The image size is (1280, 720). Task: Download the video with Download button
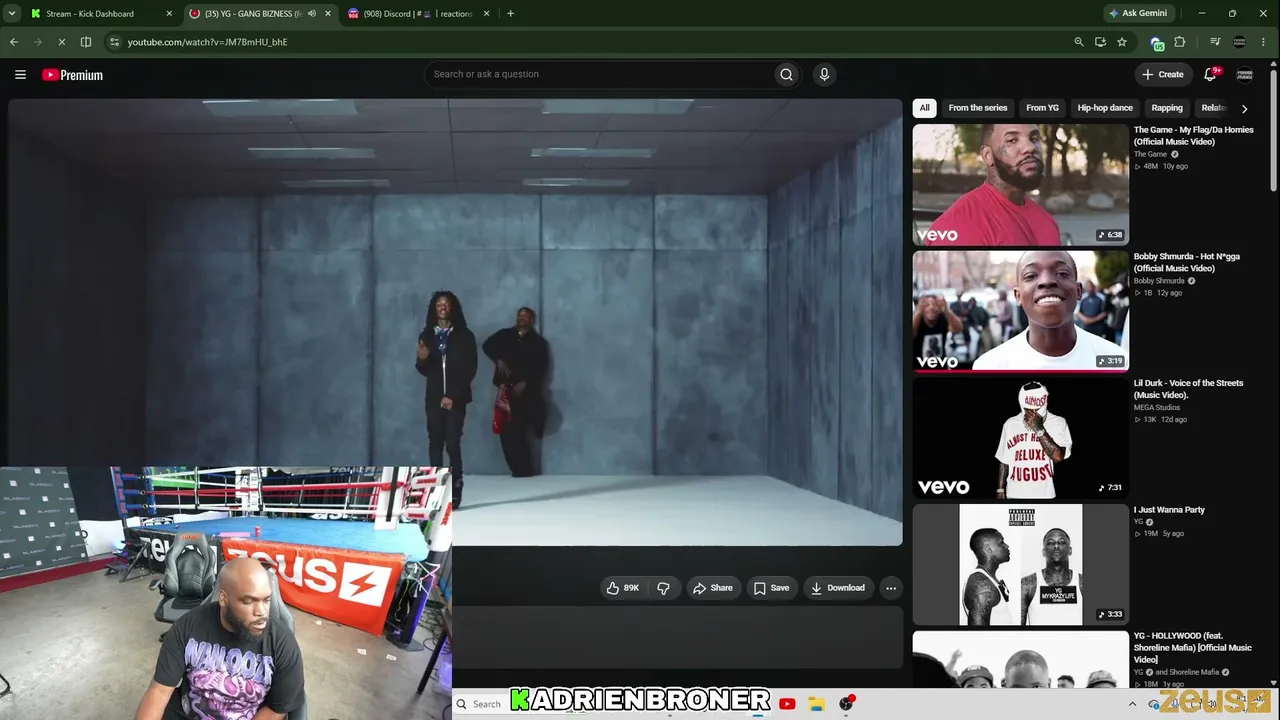838,588
